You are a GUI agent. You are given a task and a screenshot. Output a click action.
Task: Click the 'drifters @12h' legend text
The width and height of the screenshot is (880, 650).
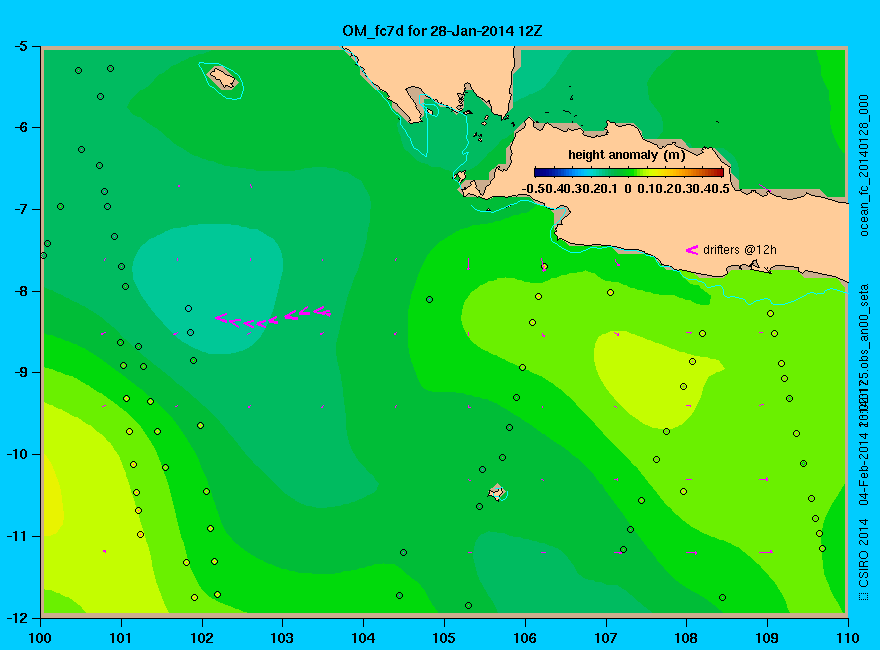[x=740, y=250]
